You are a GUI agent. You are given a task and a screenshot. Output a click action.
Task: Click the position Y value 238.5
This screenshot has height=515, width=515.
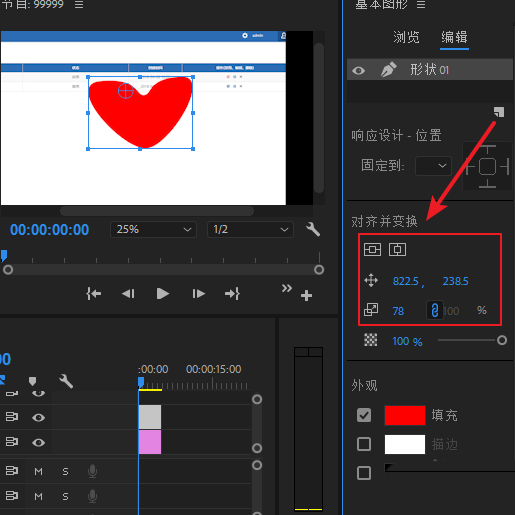click(455, 281)
